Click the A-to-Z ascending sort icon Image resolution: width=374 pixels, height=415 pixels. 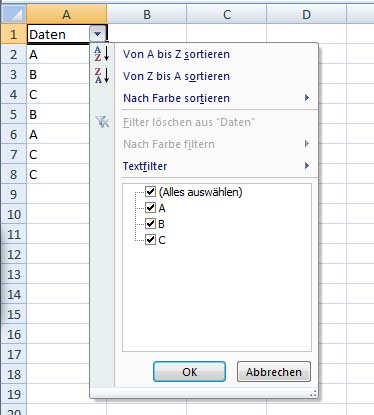(x=102, y=54)
